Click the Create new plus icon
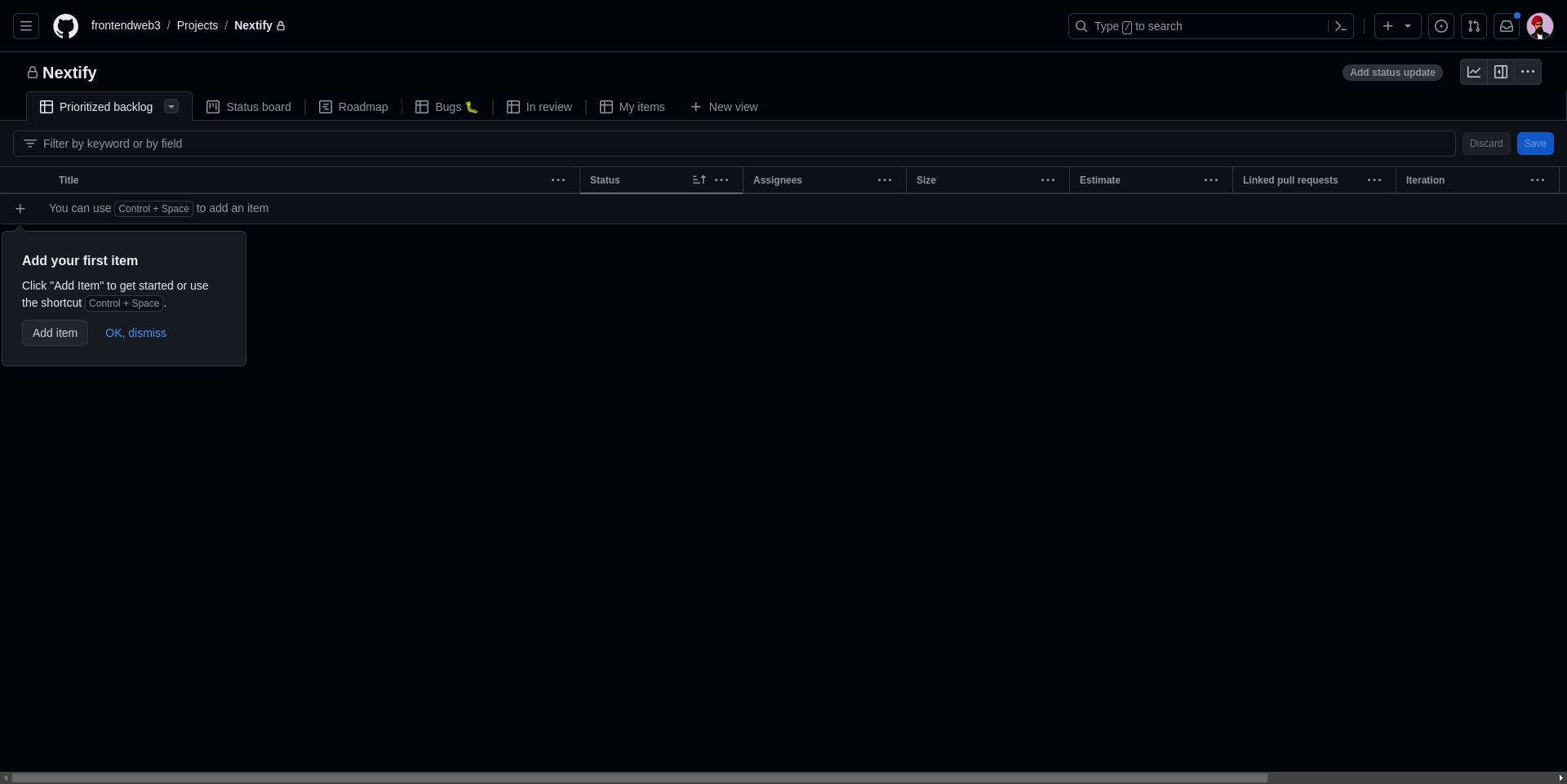Viewport: 1567px width, 784px height. [x=1388, y=26]
